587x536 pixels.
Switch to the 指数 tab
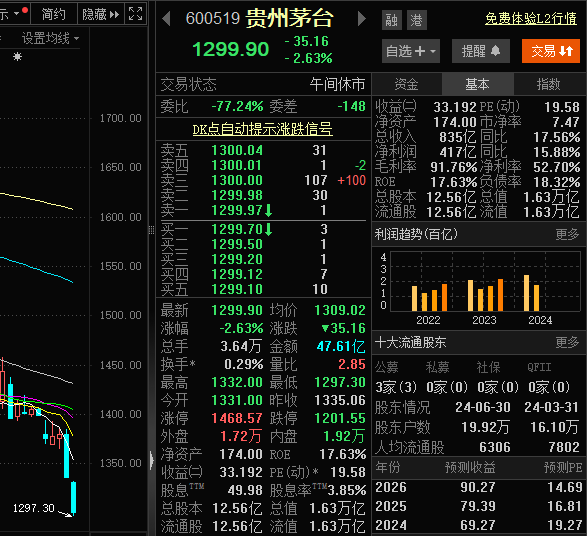click(x=548, y=84)
